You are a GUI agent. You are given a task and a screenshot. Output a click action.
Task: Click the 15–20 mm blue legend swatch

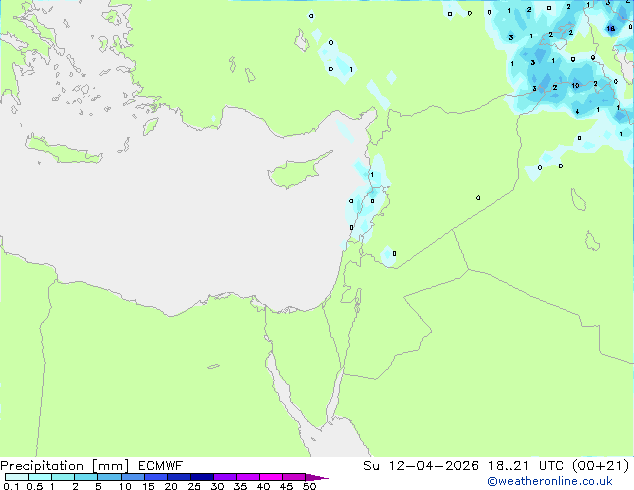(156, 477)
